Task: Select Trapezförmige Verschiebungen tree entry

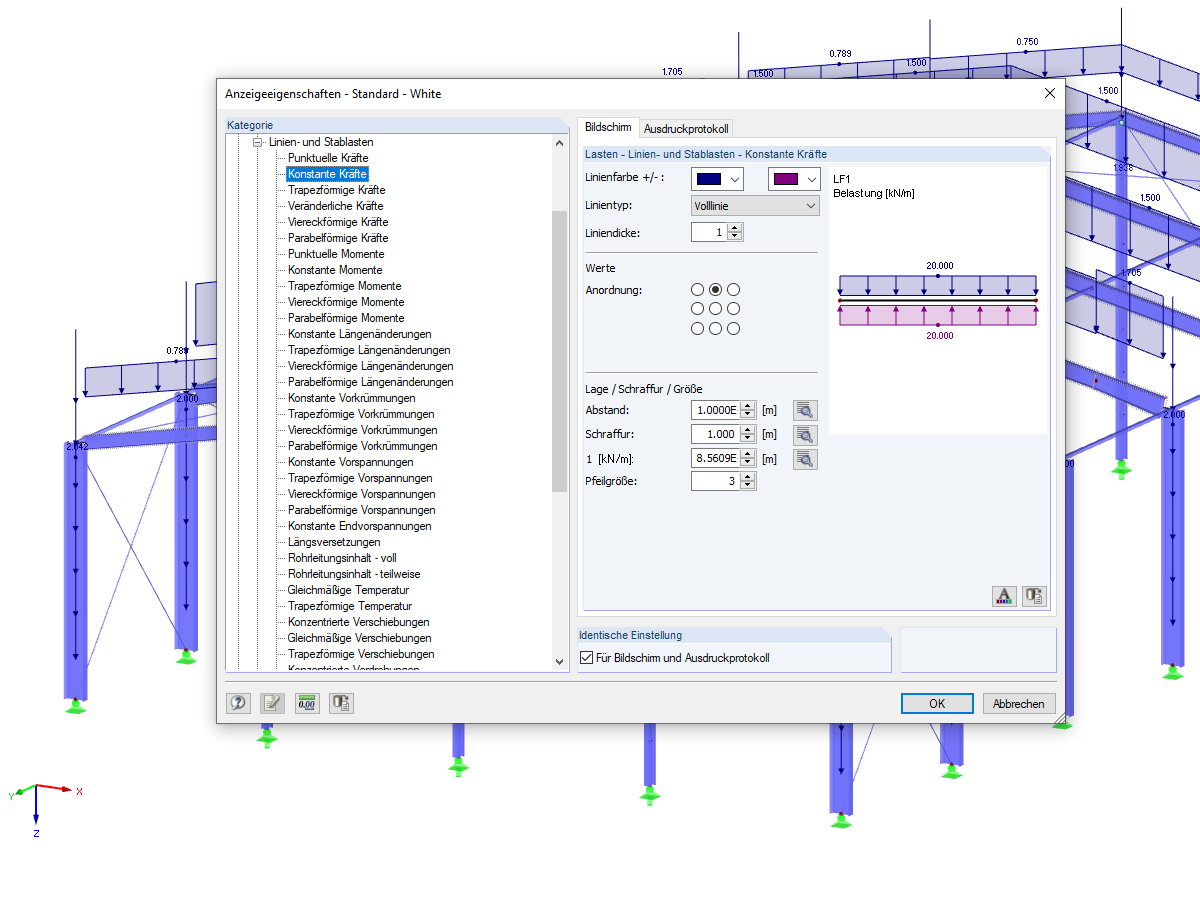Action: (361, 654)
